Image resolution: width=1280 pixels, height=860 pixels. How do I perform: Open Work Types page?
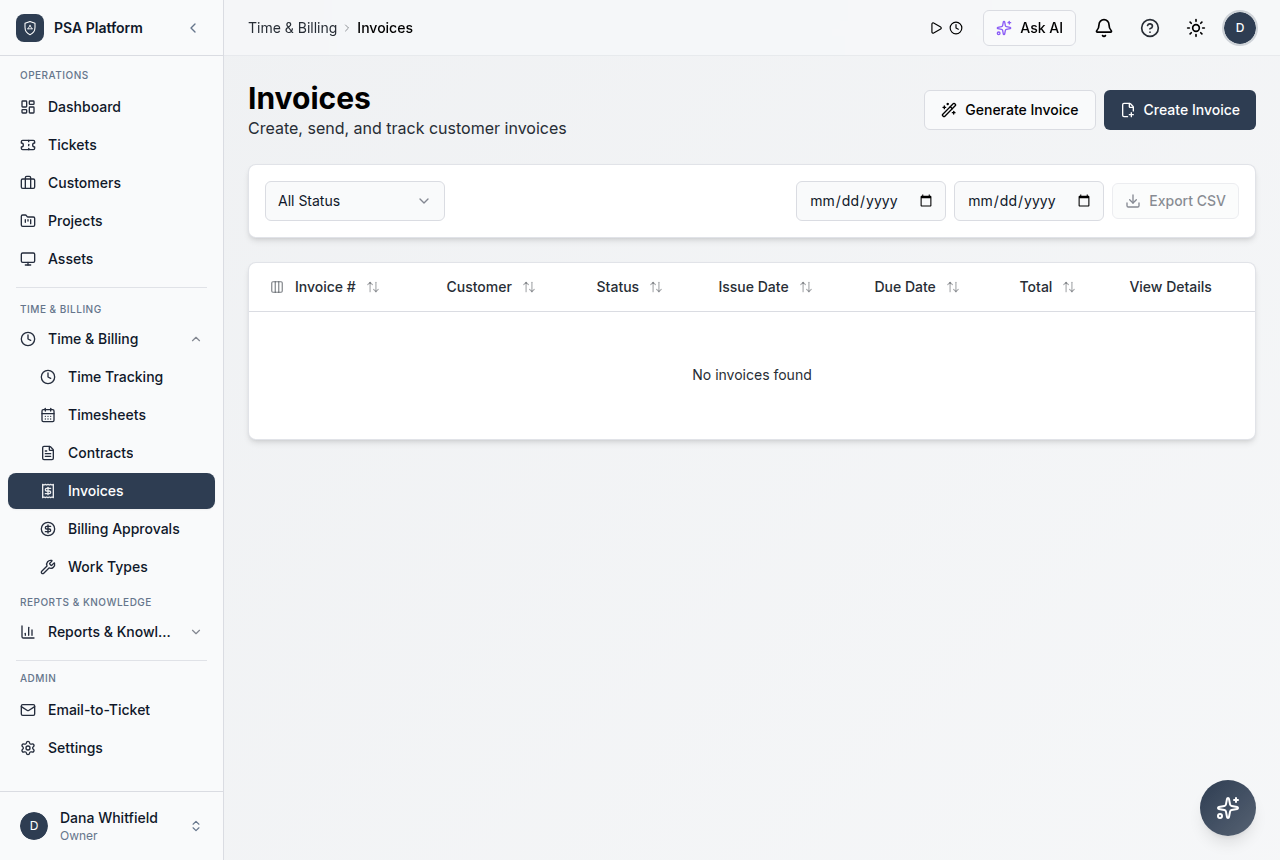coord(111,567)
